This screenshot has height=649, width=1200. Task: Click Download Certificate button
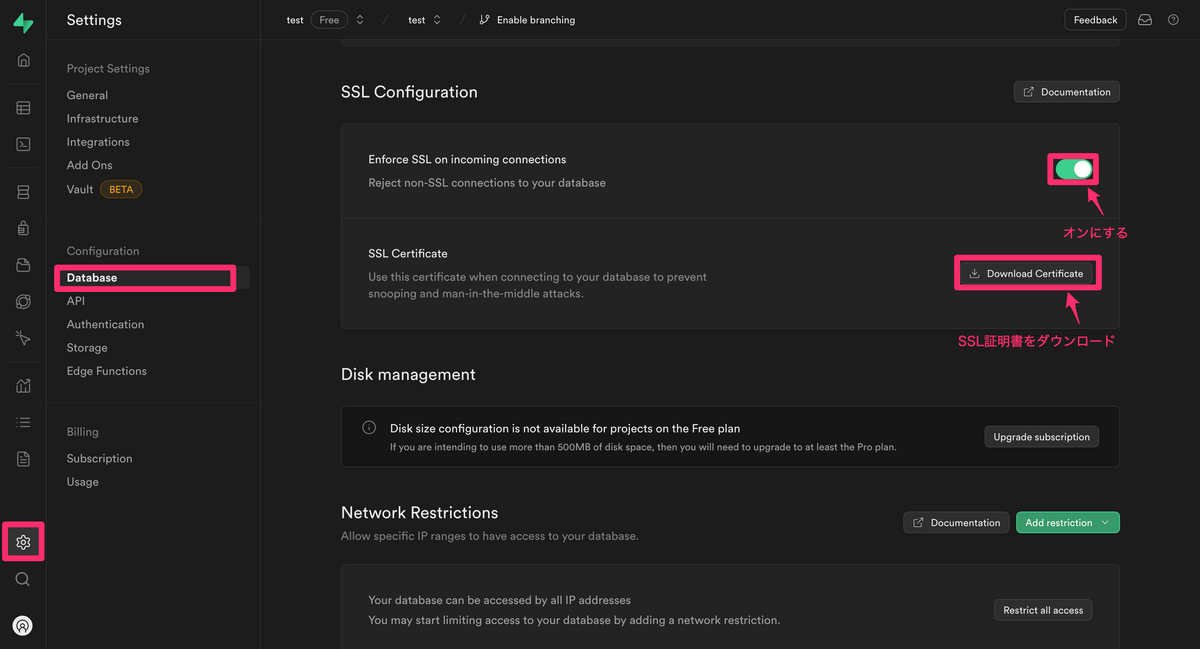tap(1026, 273)
